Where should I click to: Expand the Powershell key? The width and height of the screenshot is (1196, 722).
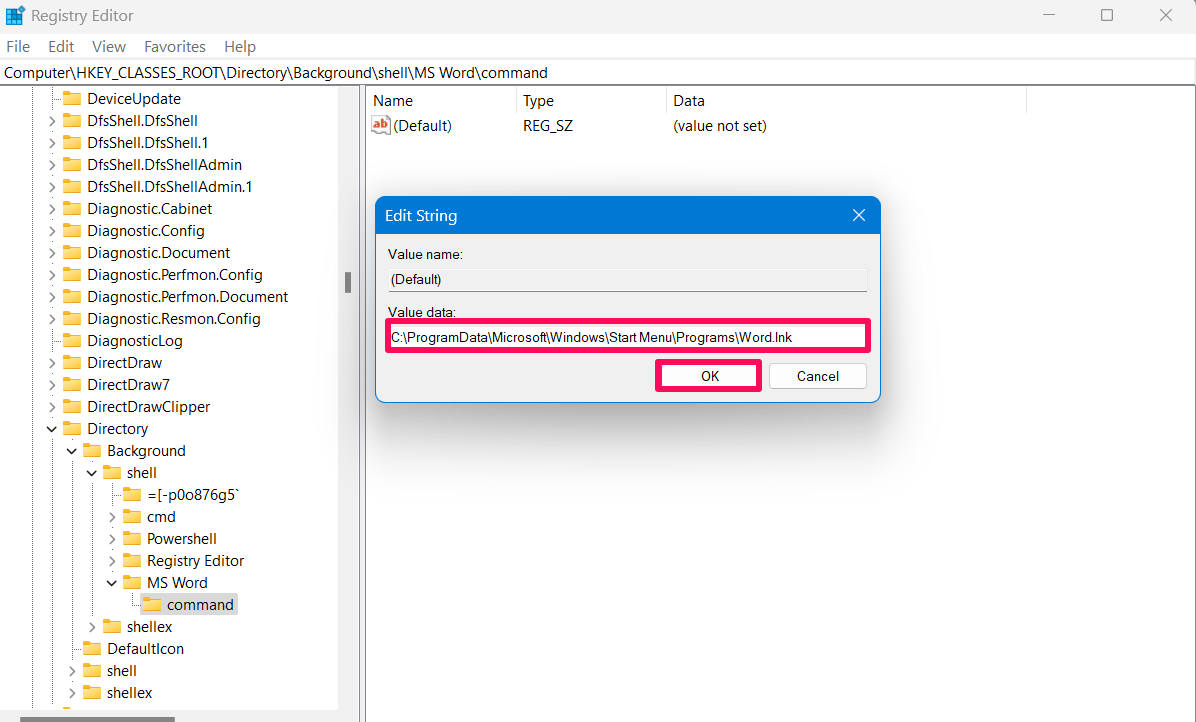[112, 539]
